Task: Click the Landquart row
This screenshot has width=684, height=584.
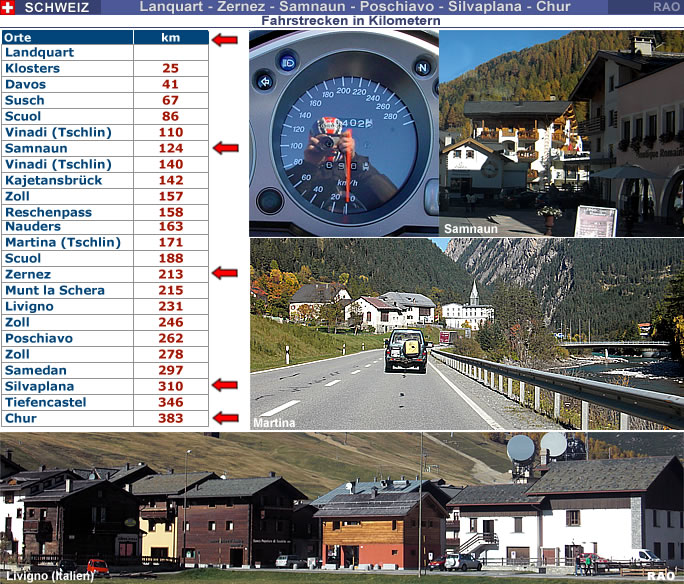Action: 105,52
